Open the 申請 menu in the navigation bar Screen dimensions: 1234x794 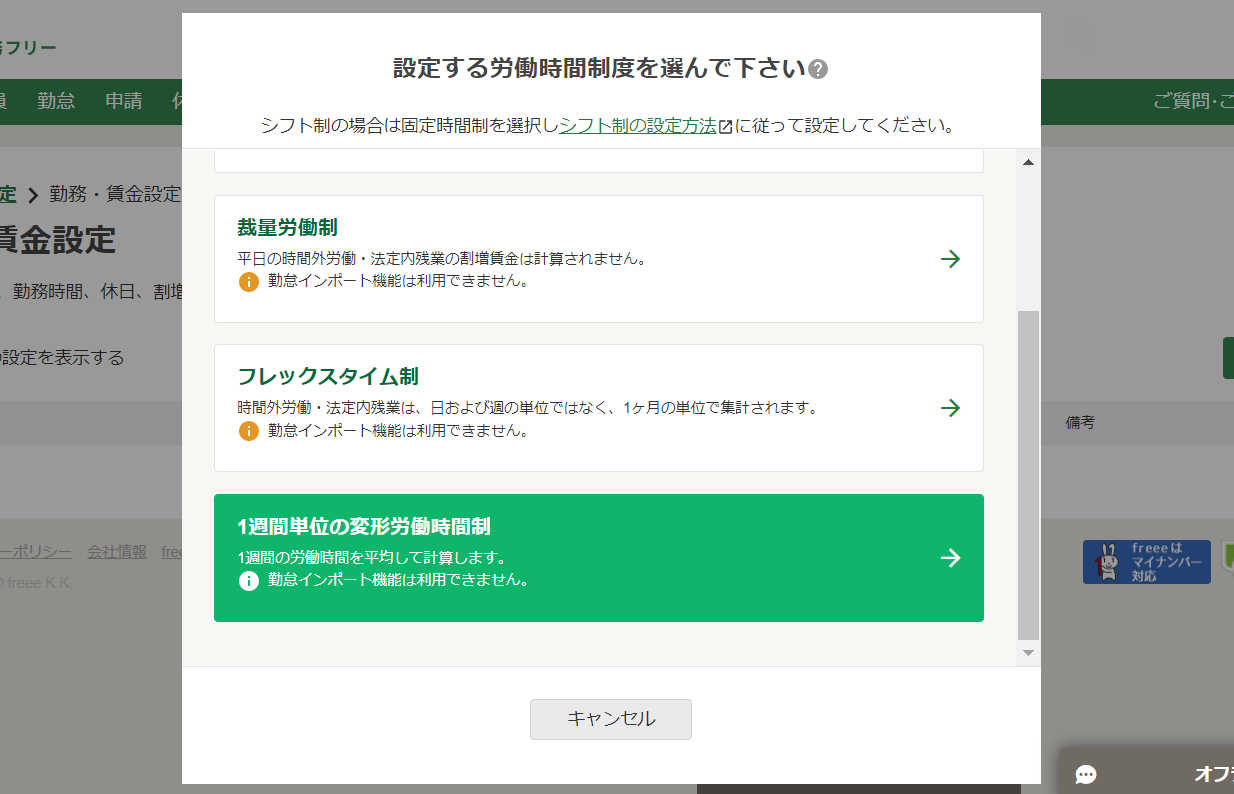pyautogui.click(x=123, y=101)
